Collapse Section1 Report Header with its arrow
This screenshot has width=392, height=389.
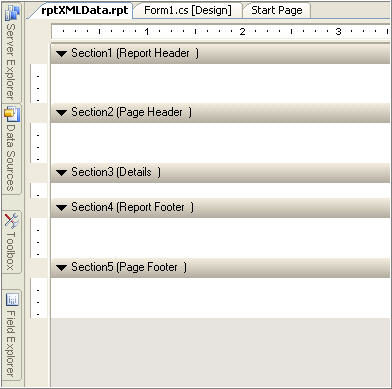[62, 54]
